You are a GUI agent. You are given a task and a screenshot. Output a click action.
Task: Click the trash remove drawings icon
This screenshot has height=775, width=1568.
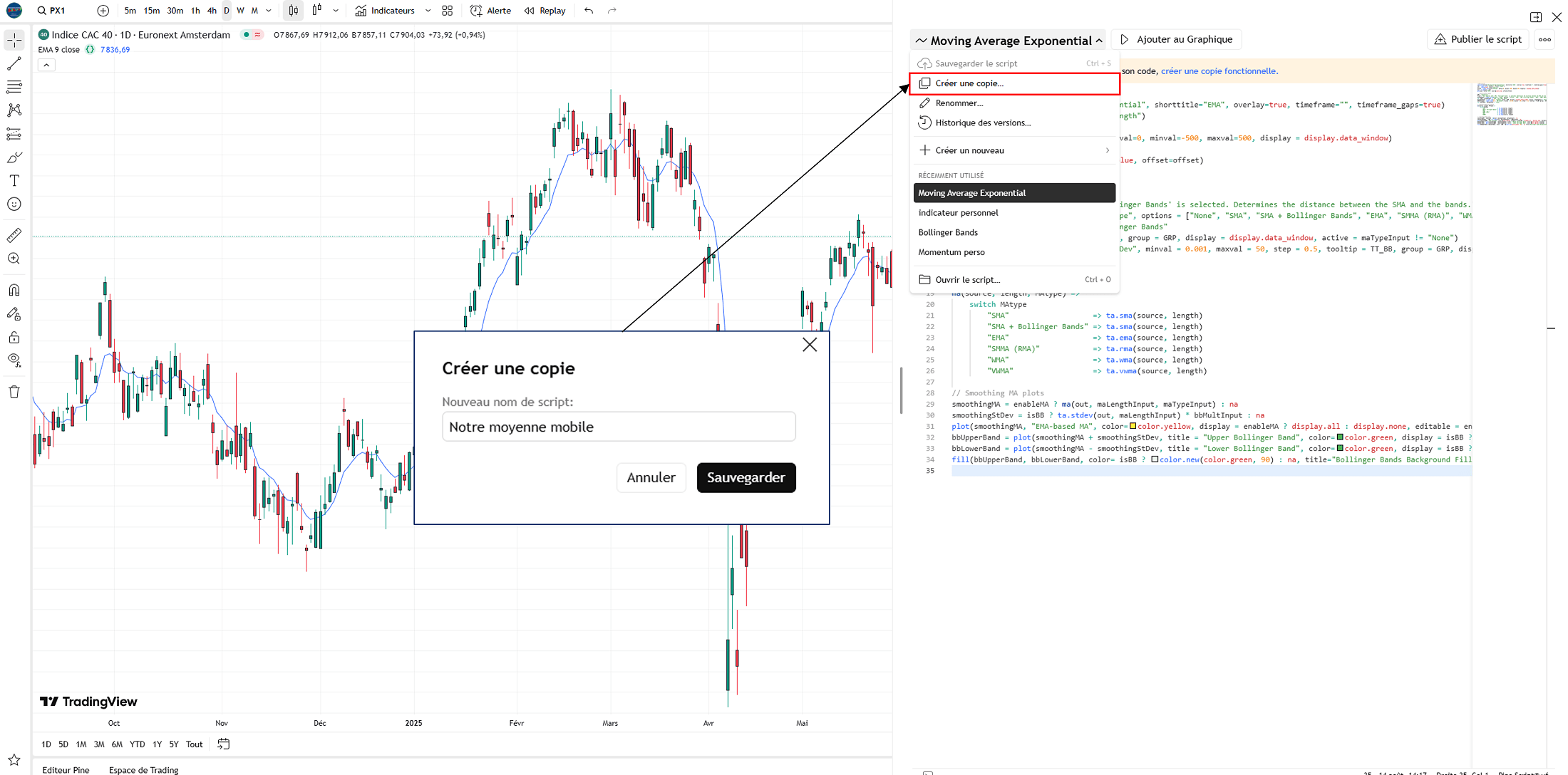click(x=14, y=392)
